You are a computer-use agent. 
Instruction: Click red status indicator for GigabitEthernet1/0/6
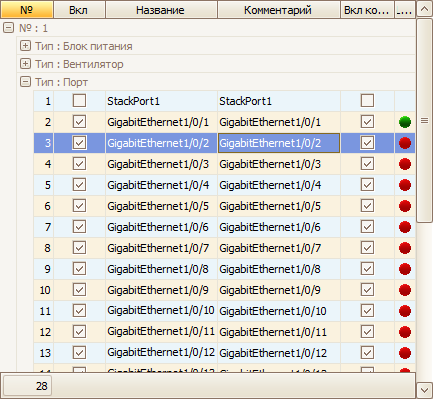coord(405,227)
